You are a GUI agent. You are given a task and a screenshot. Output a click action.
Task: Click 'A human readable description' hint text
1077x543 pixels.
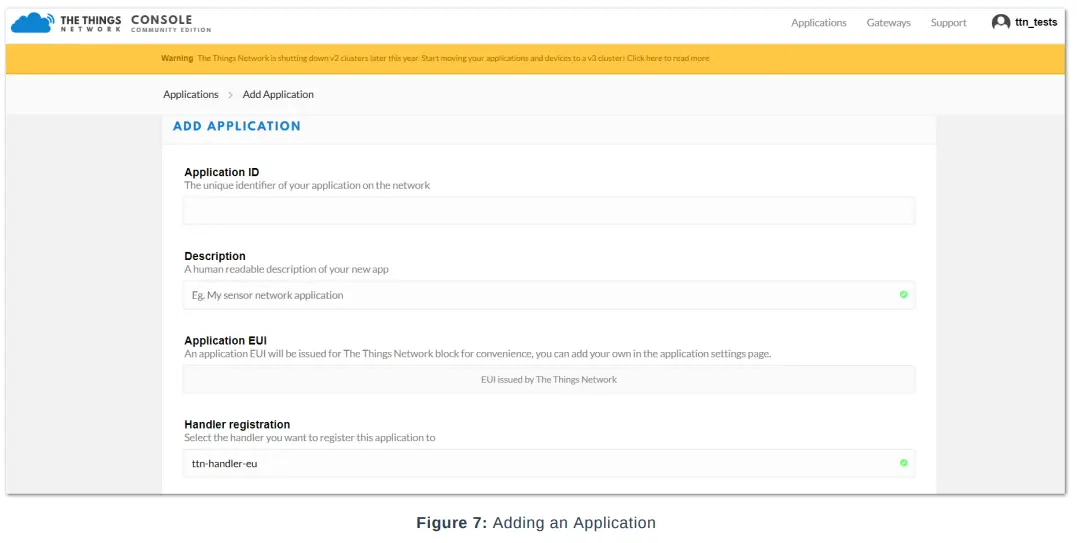coord(286,269)
